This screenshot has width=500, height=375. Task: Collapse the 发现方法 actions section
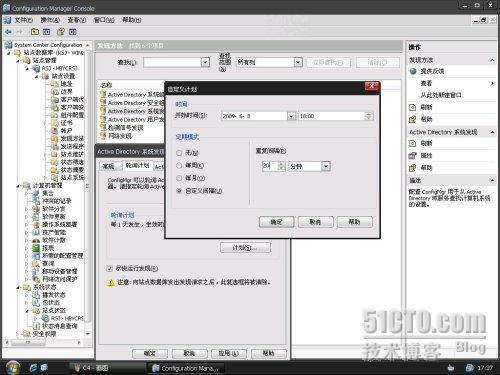(x=492, y=60)
